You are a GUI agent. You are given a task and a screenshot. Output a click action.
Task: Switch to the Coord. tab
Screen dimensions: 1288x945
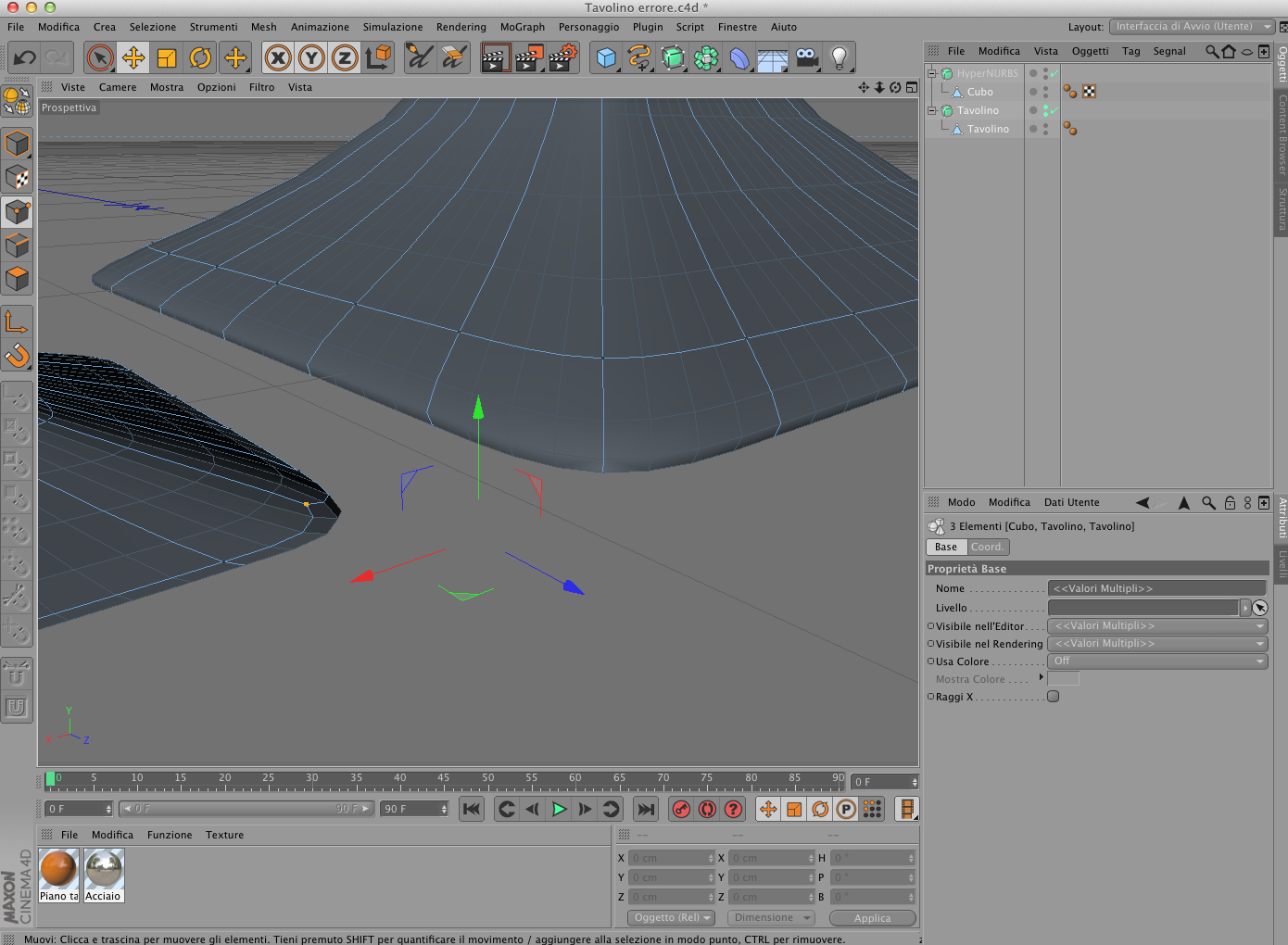tap(987, 548)
